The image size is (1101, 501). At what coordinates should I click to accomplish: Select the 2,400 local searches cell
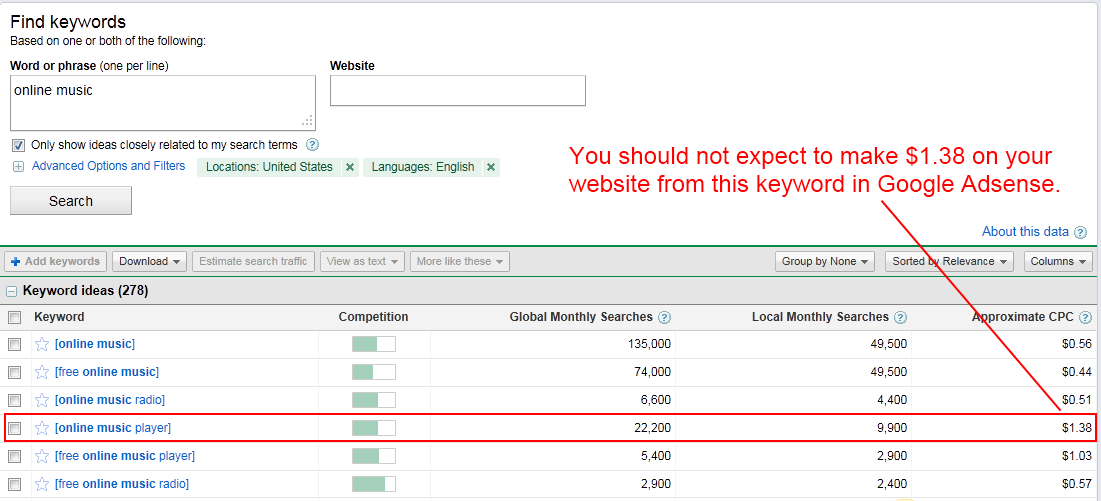click(x=891, y=484)
